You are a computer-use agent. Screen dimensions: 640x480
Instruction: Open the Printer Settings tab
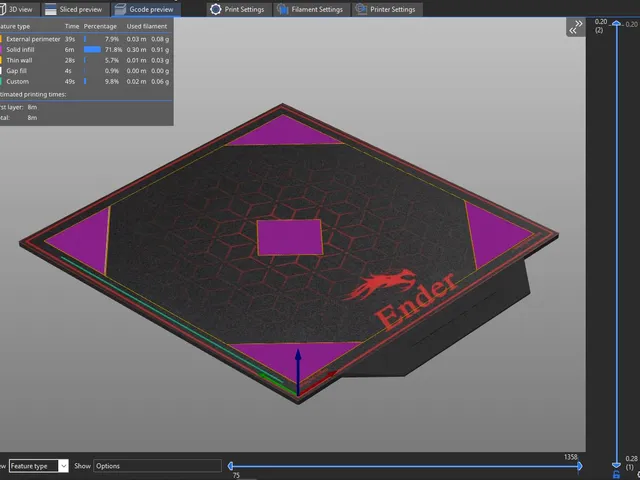click(x=387, y=9)
